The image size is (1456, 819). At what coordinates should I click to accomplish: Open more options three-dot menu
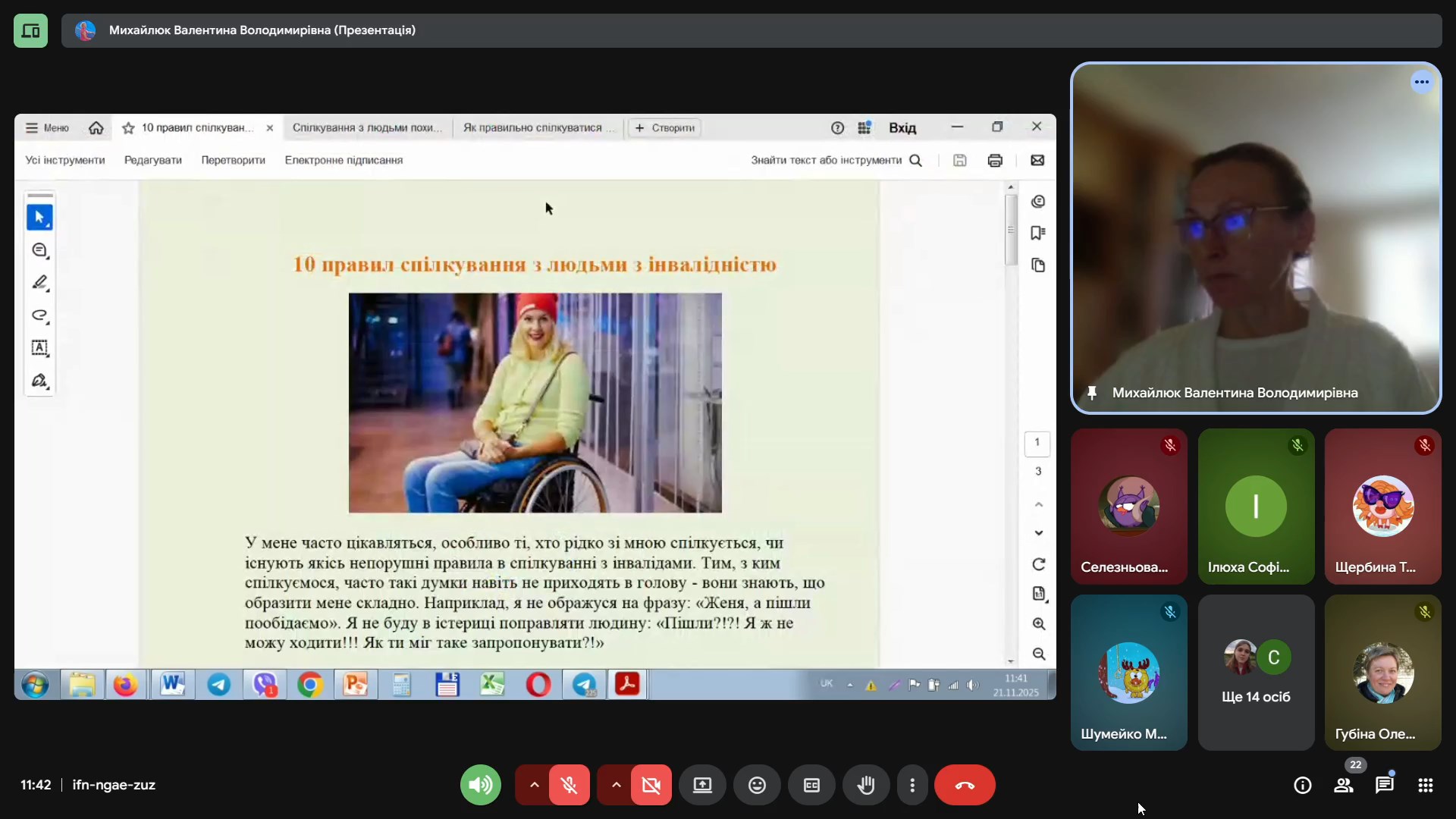point(912,785)
